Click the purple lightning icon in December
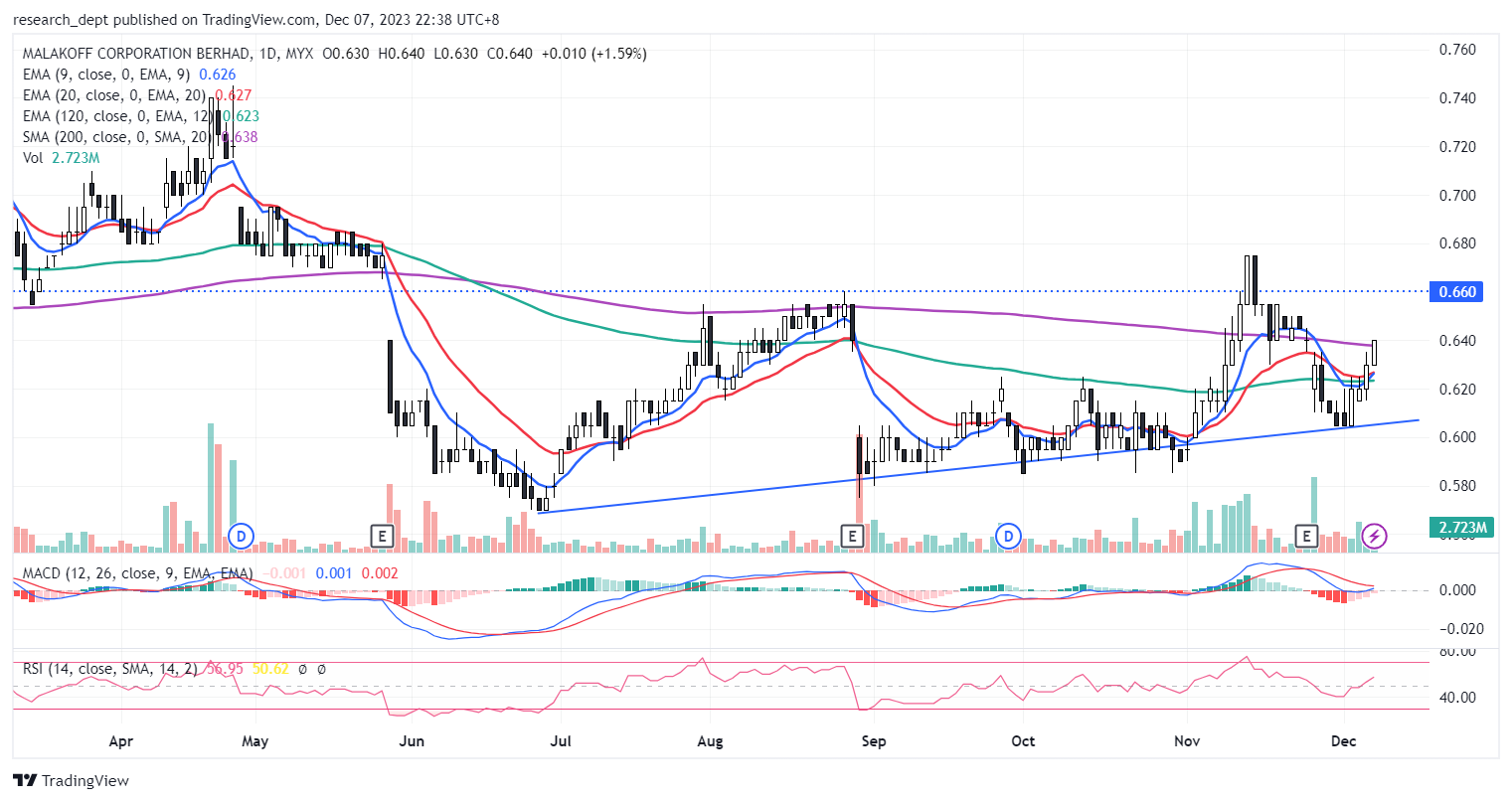This screenshot has height=802, width=1512. (1375, 537)
